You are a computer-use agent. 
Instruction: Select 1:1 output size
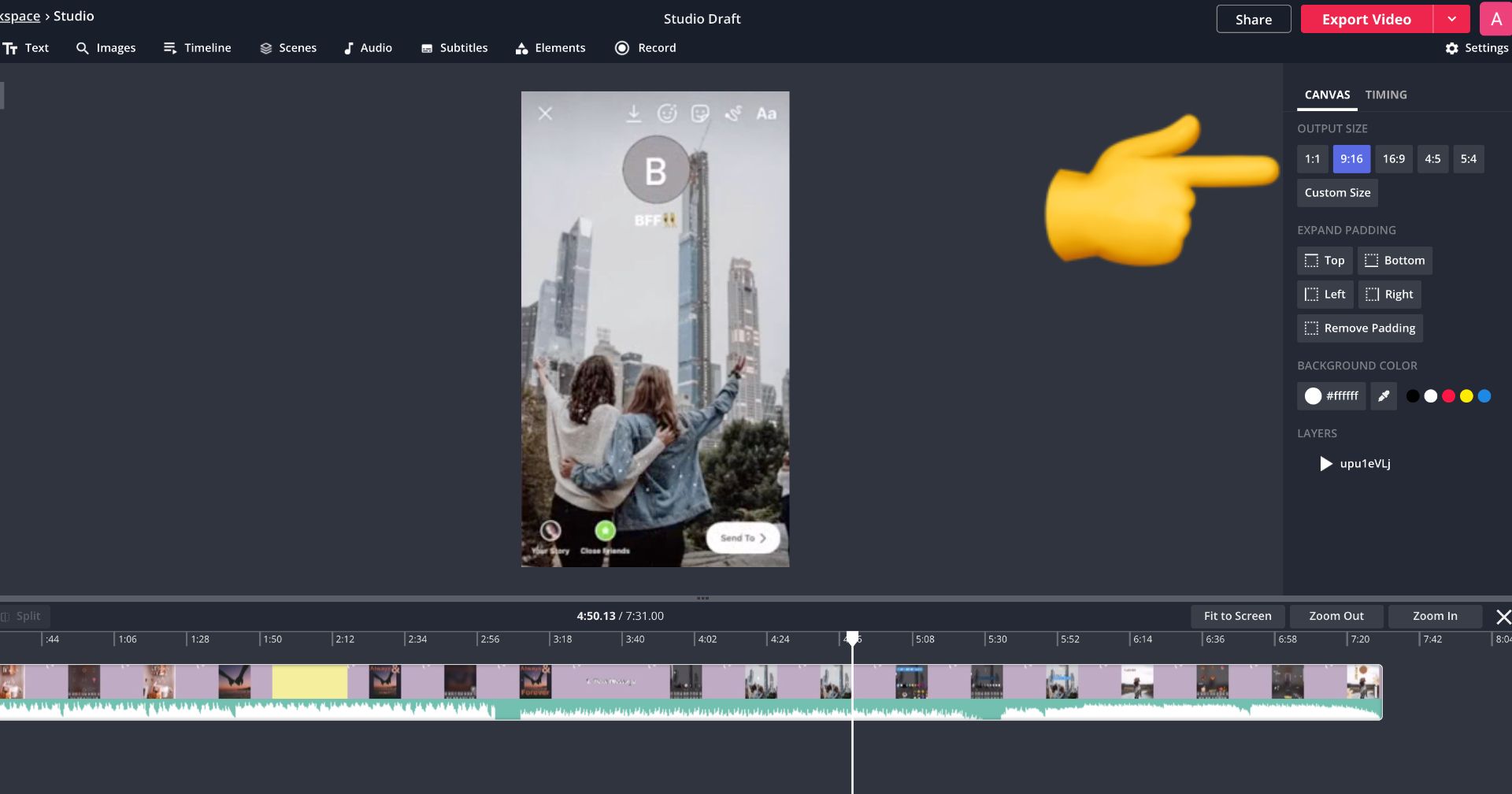tap(1312, 159)
